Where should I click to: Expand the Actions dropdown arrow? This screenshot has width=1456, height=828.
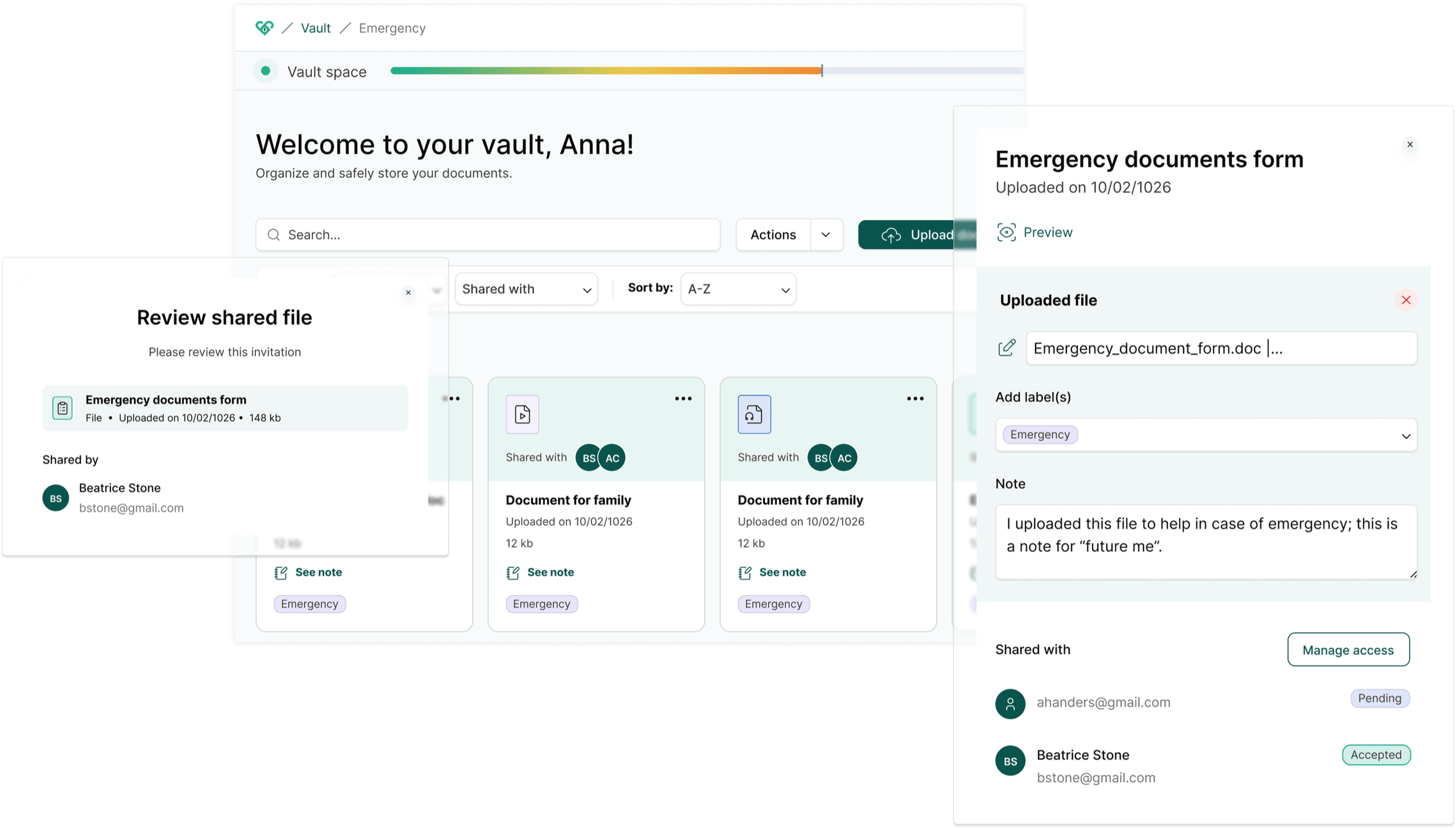(826, 235)
